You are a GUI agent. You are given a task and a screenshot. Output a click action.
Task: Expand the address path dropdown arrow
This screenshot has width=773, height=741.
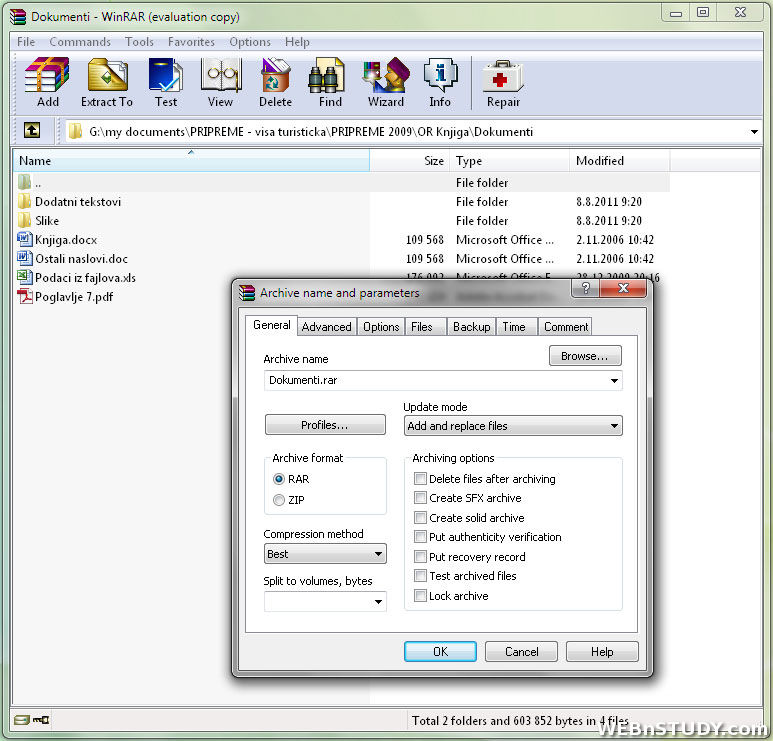click(754, 132)
